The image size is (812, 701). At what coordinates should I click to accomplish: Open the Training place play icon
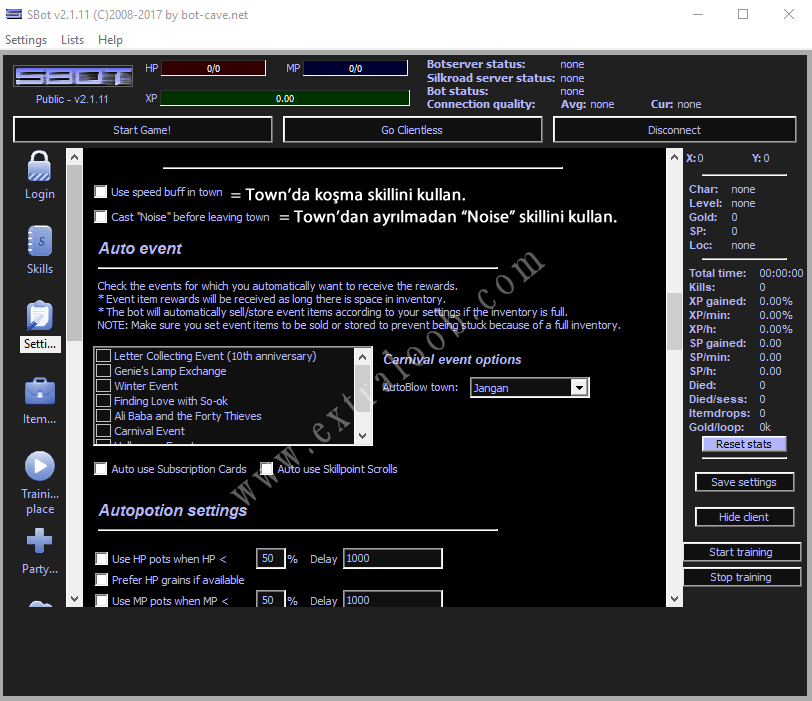(39, 466)
